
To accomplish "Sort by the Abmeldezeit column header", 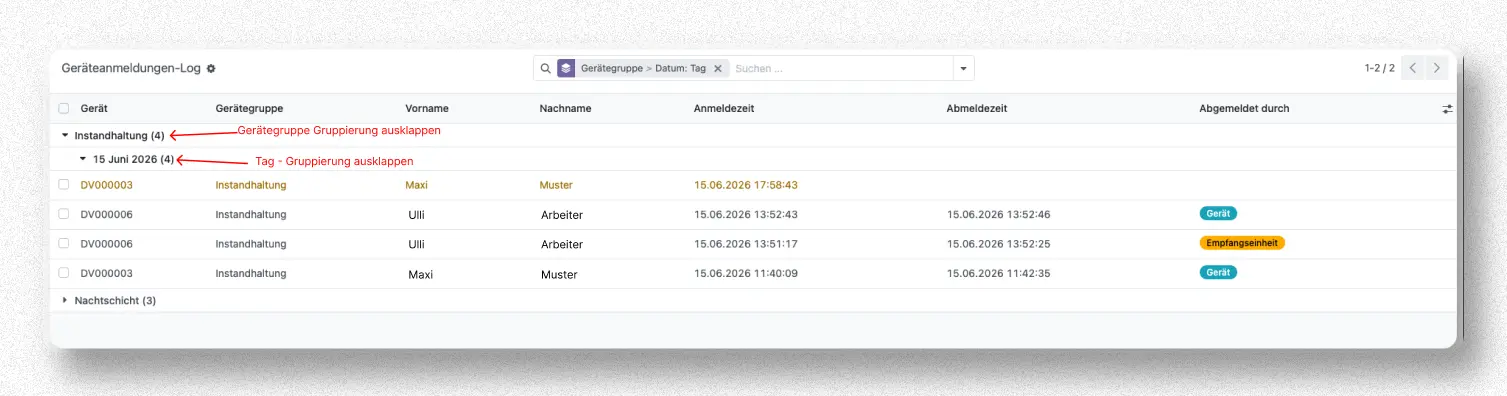I will click(978, 108).
